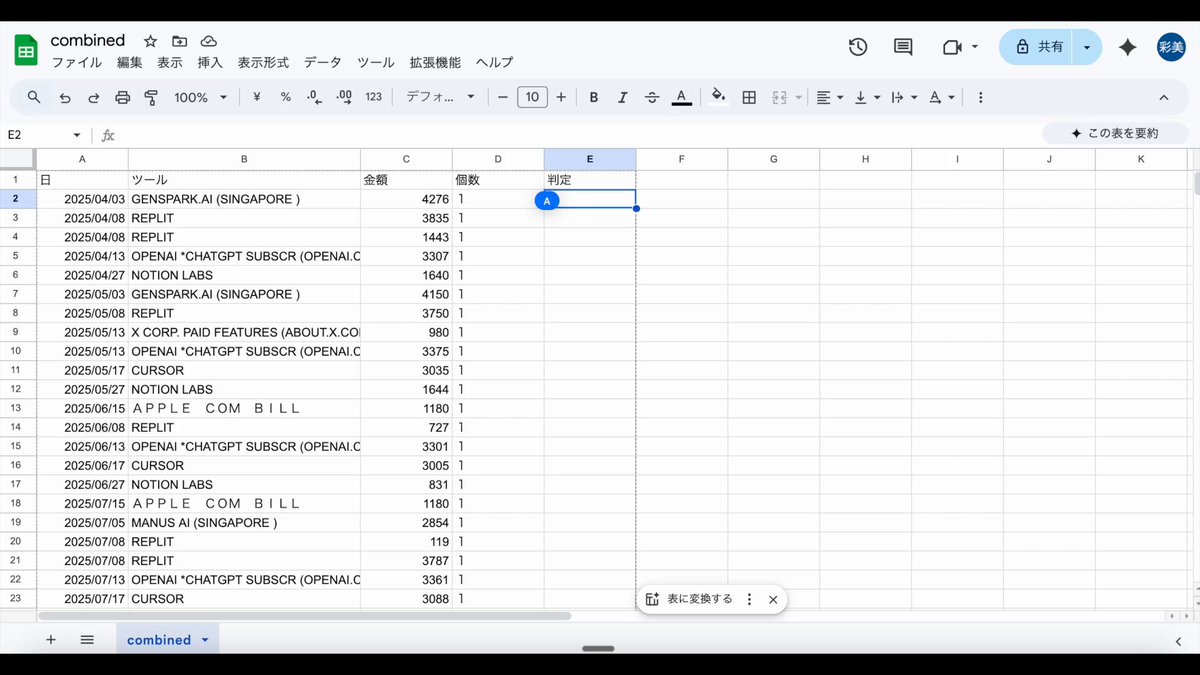Viewport: 1200px width, 675px height.
Task: Open the Google Sheets home icon
Action: tap(26, 48)
